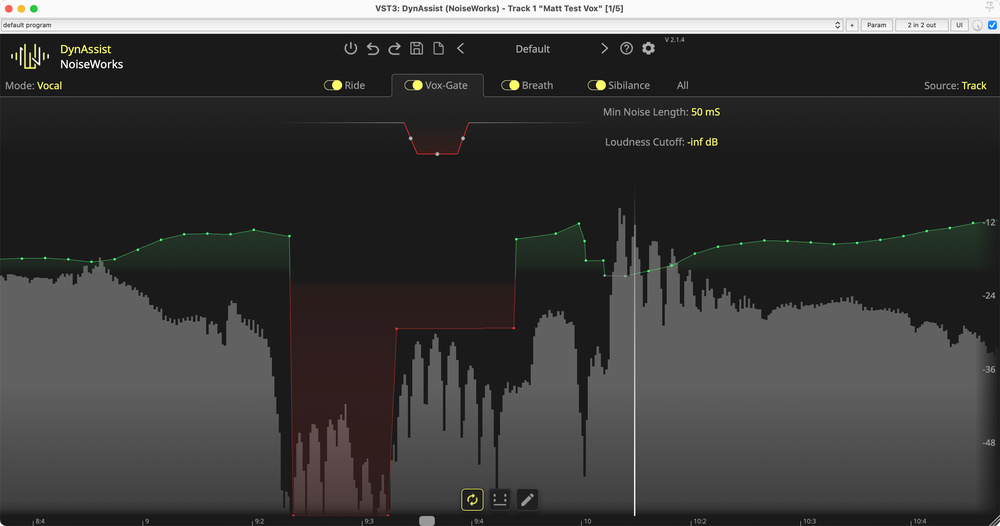Undo the last edit
1000x526 pixels.
coord(373,49)
